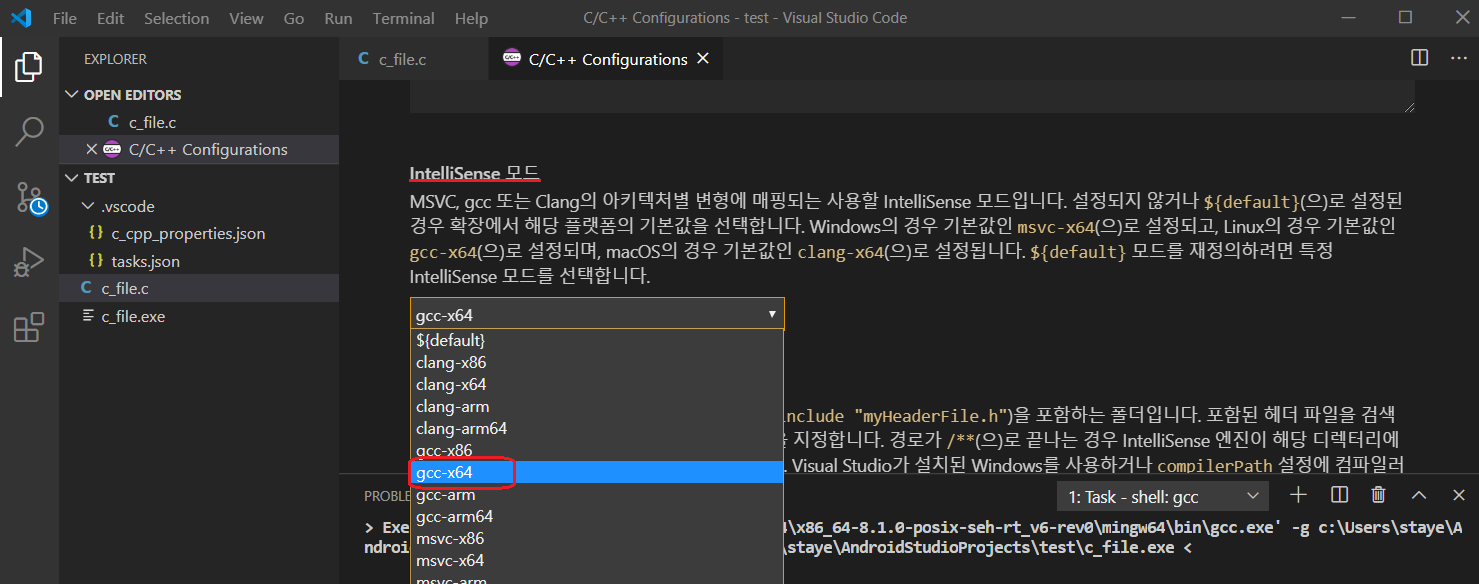Choose gcc-x86 option
The width and height of the screenshot is (1479, 584).
pos(597,450)
